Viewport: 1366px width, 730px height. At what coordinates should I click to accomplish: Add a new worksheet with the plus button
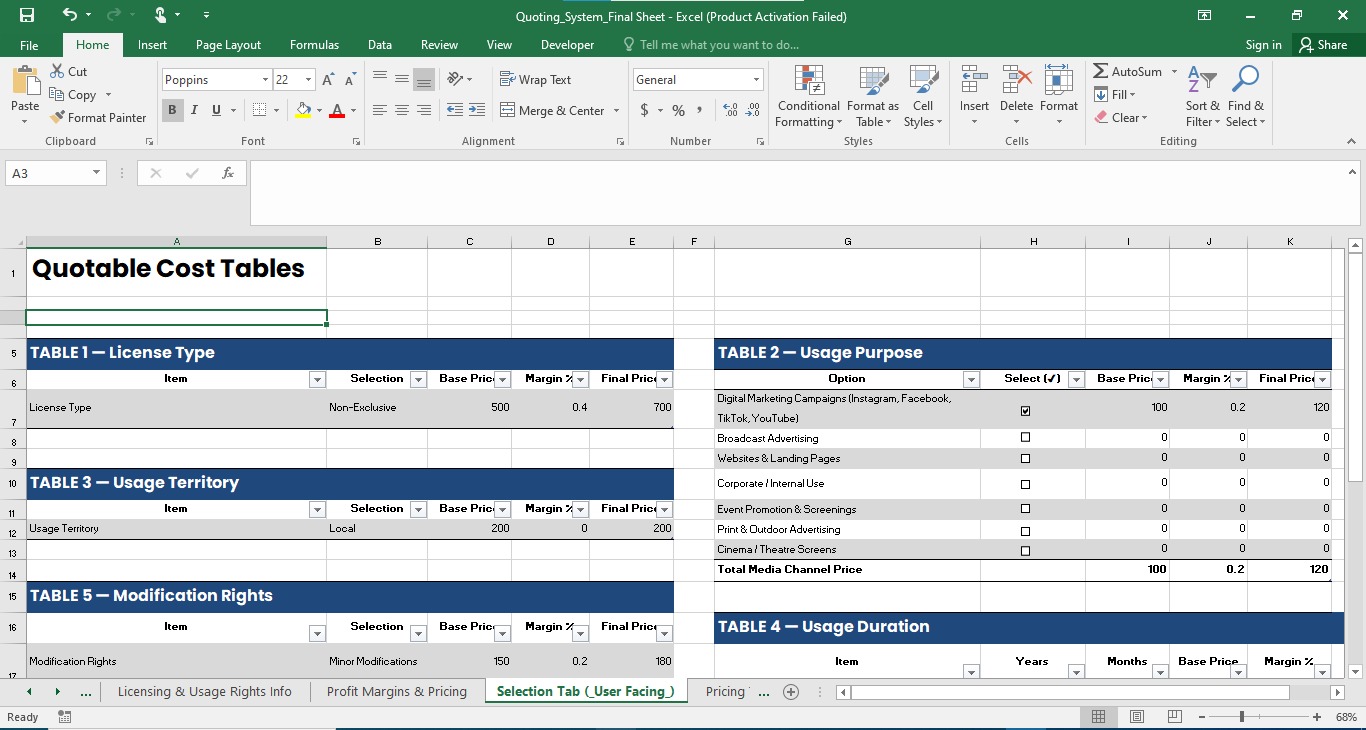[790, 691]
